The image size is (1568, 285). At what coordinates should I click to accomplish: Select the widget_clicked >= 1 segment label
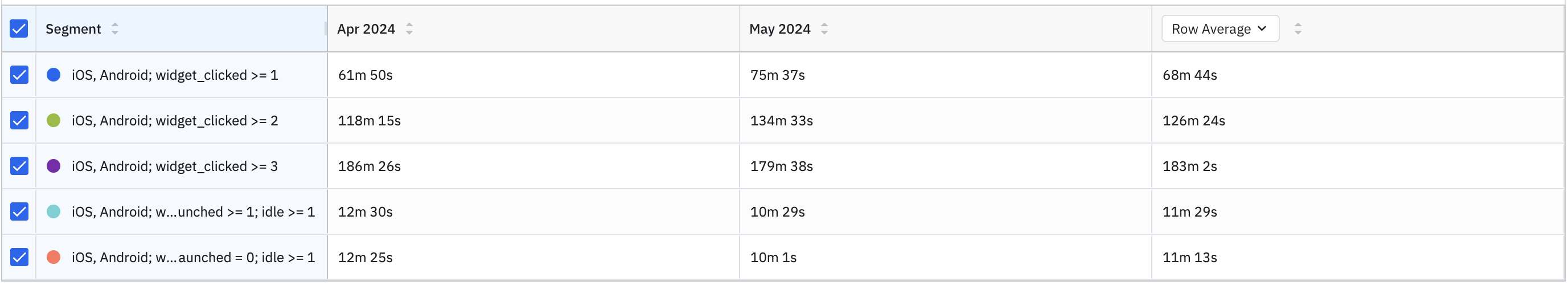click(x=175, y=75)
